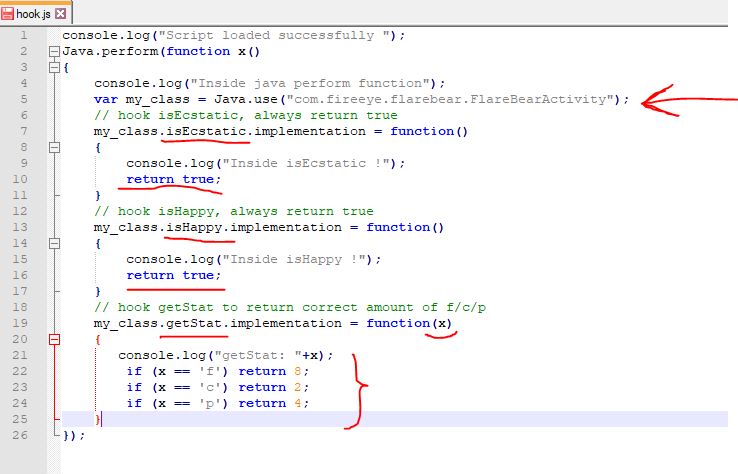738x474 pixels.
Task: Click line number 1 in the margin
Action: 24,35
